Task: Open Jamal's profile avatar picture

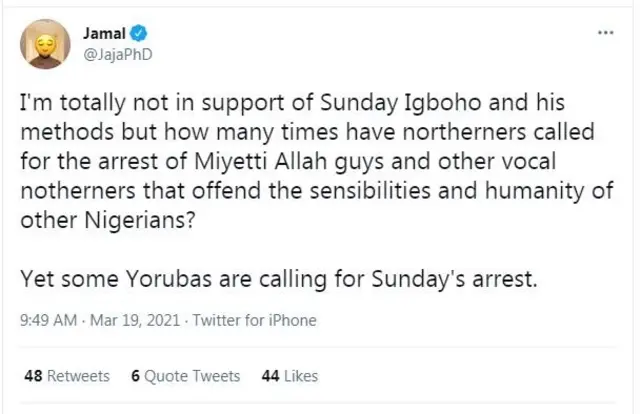Action: (x=45, y=44)
